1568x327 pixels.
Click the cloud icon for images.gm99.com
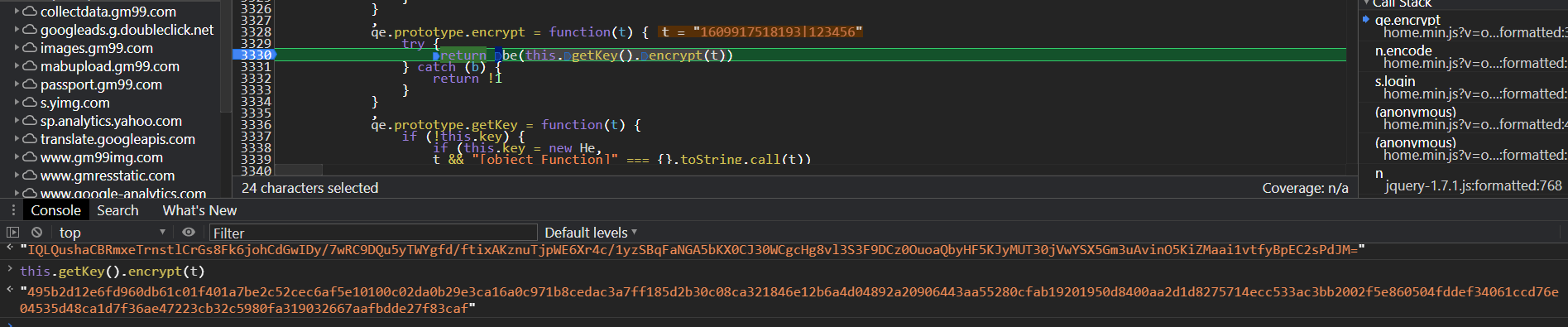point(30,48)
